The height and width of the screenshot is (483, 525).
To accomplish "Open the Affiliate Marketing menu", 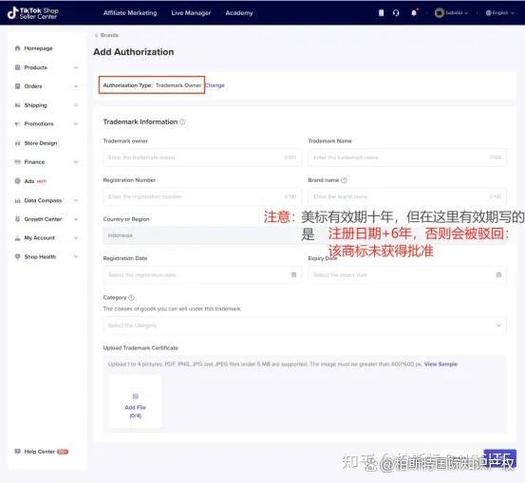I will (x=130, y=13).
